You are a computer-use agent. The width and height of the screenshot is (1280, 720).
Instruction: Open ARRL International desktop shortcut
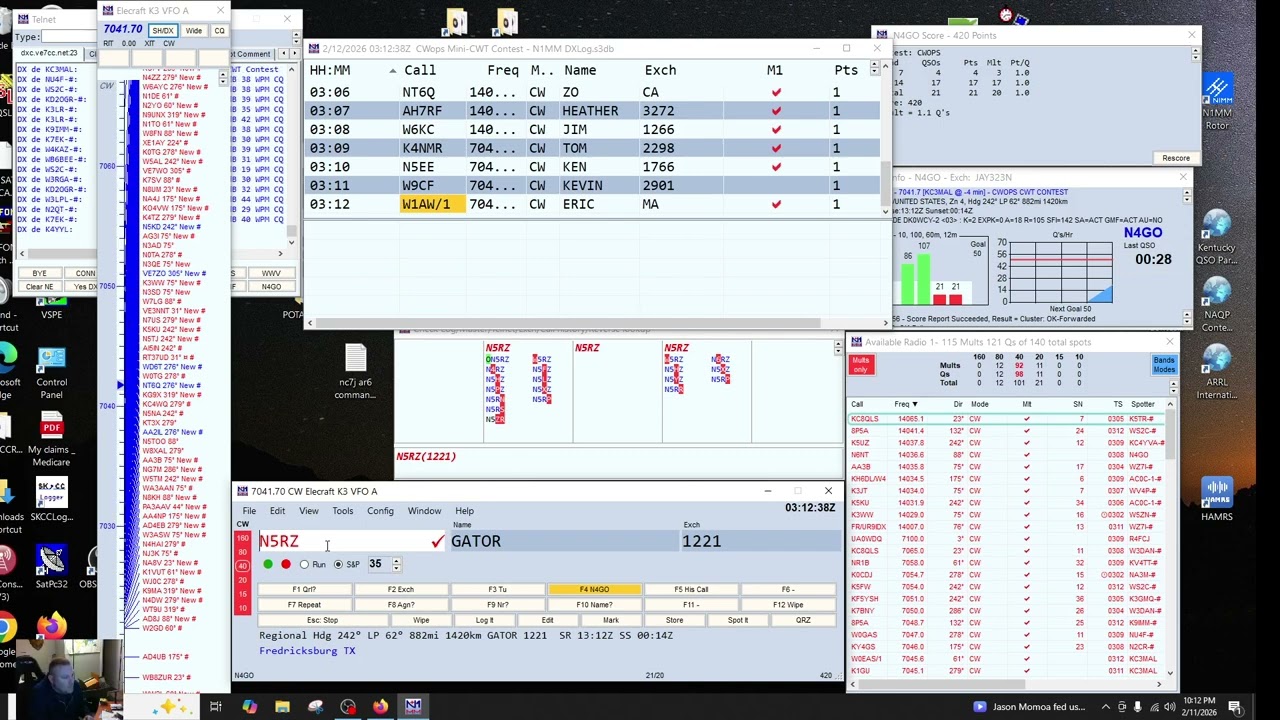pyautogui.click(x=1217, y=372)
